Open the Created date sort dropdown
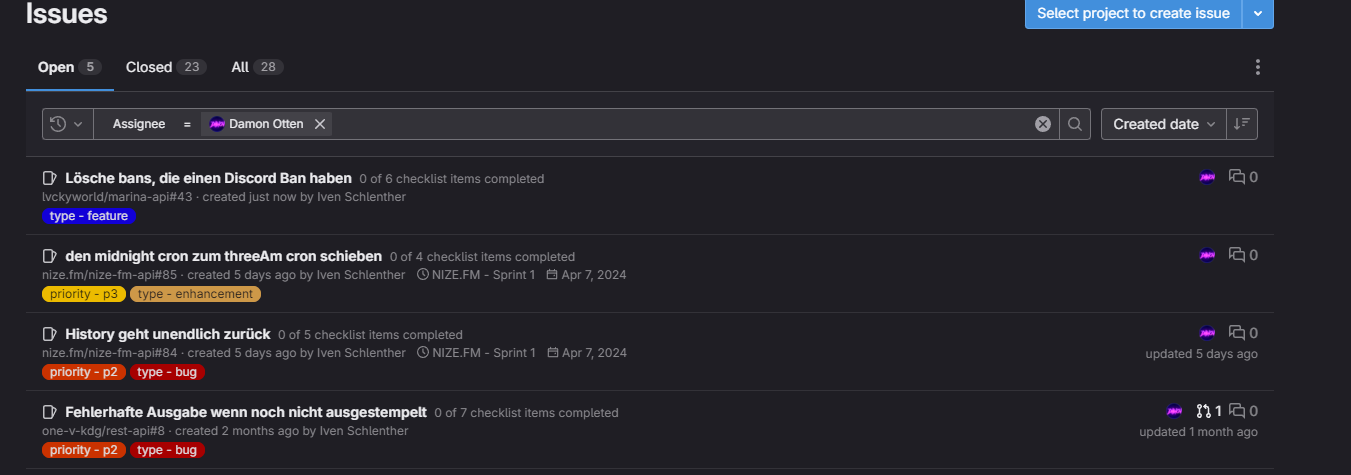The image size is (1351, 475). click(1164, 124)
